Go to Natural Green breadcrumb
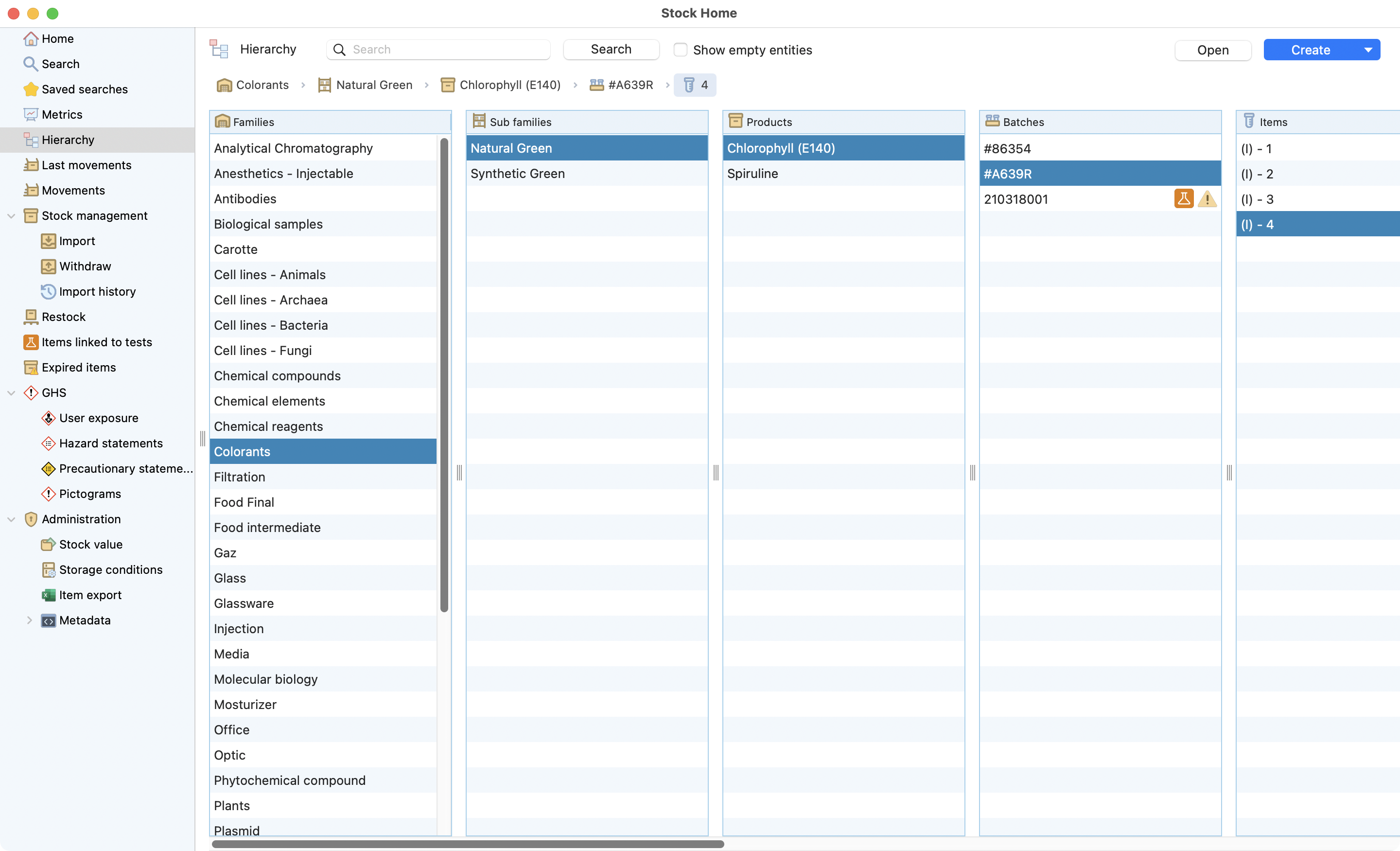 pyautogui.click(x=373, y=85)
